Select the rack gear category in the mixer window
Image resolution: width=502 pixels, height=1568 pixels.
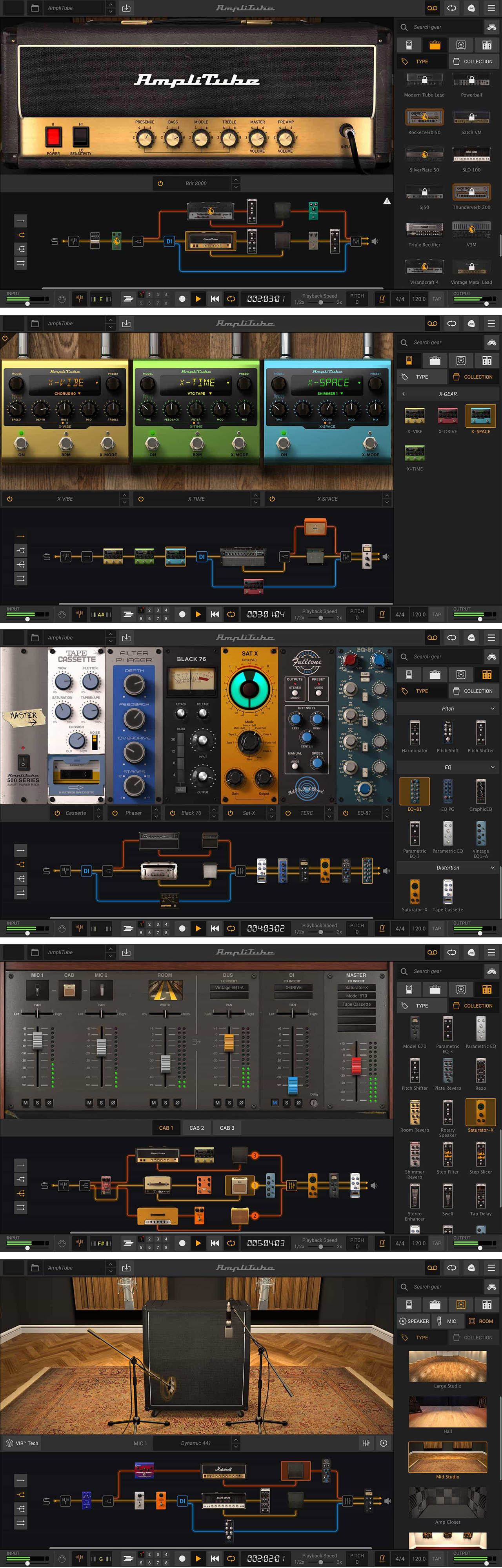[x=487, y=989]
